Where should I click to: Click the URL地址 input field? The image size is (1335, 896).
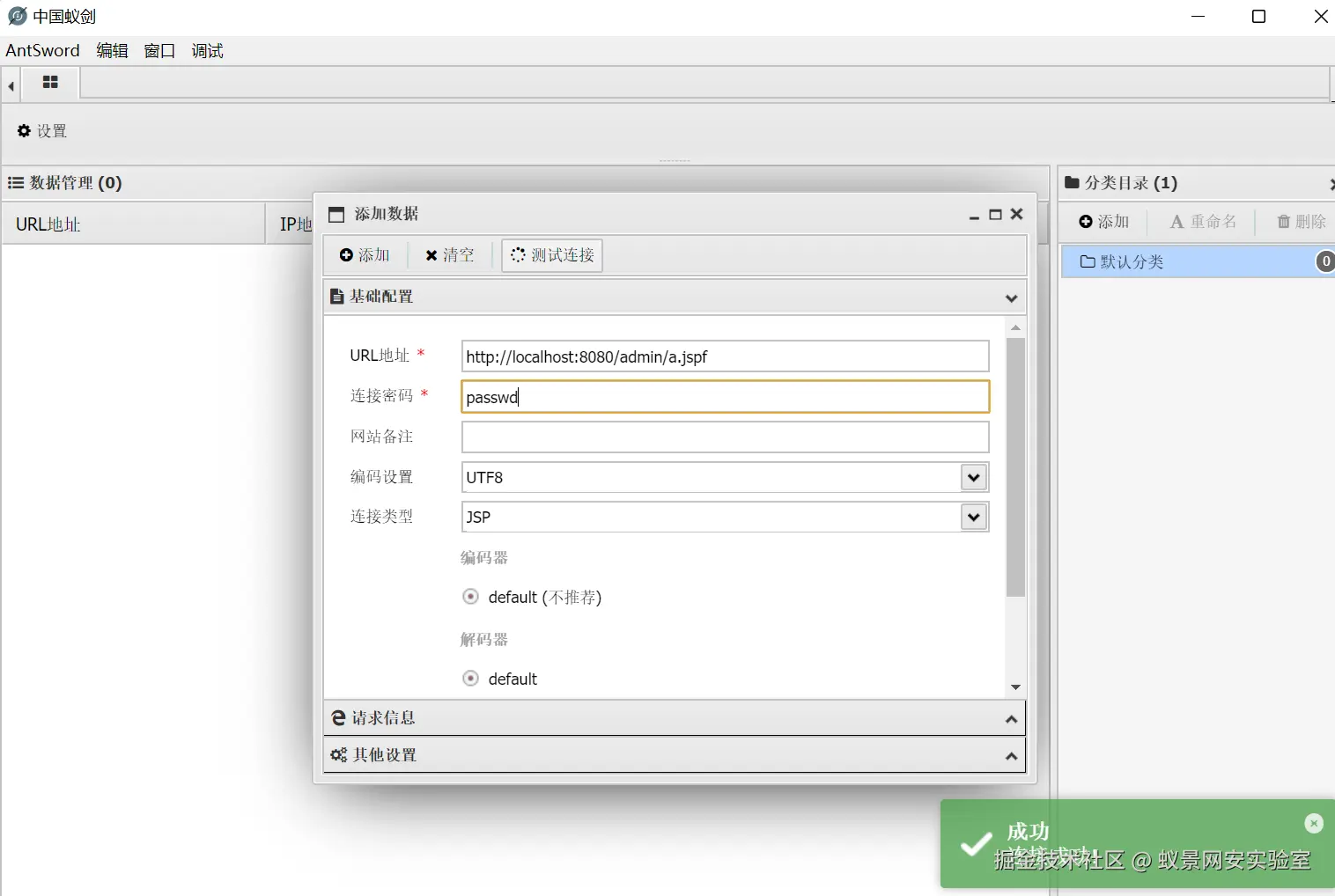(726, 356)
